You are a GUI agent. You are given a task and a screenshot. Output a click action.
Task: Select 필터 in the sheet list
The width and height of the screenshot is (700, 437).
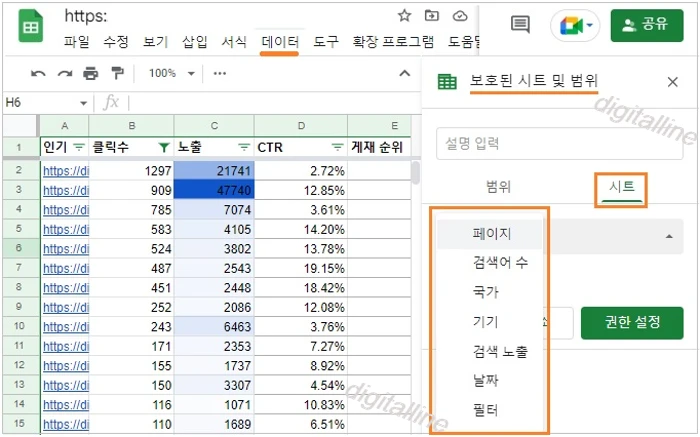pyautogui.click(x=490, y=410)
